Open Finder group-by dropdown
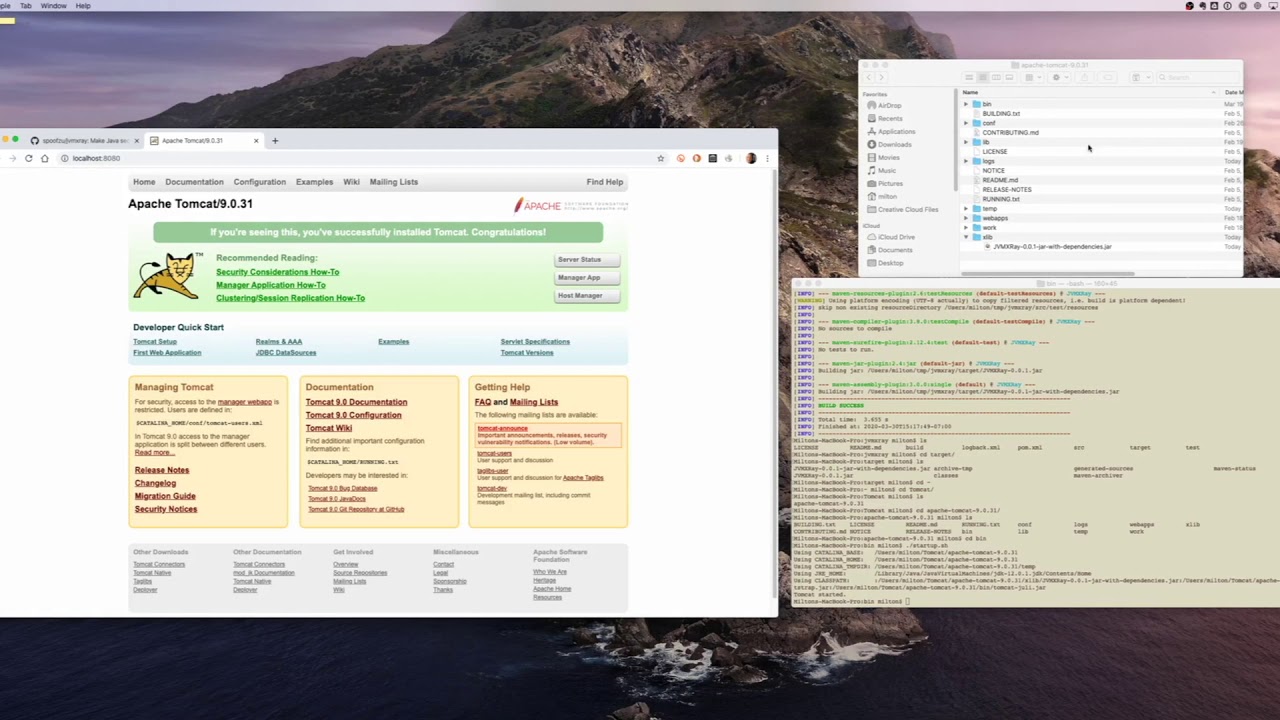 pos(1033,77)
